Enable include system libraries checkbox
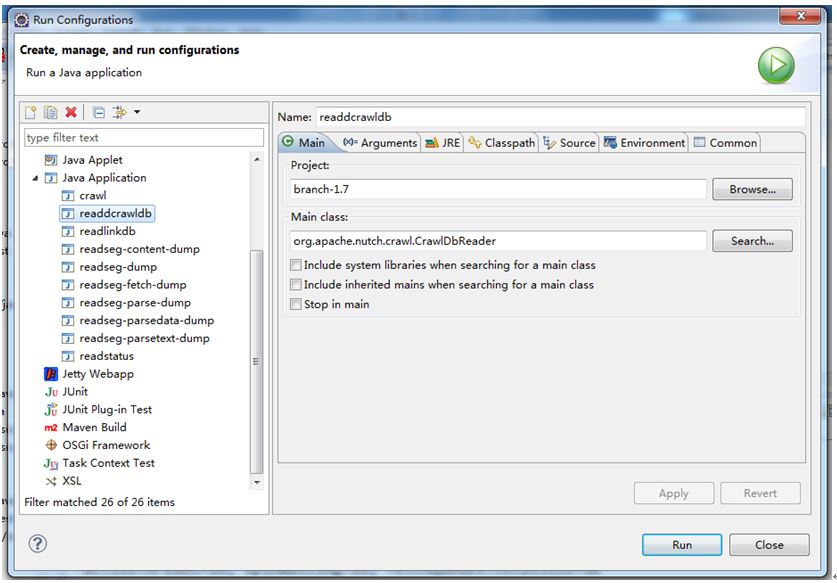This screenshot has width=837, height=583. pyautogui.click(x=295, y=266)
